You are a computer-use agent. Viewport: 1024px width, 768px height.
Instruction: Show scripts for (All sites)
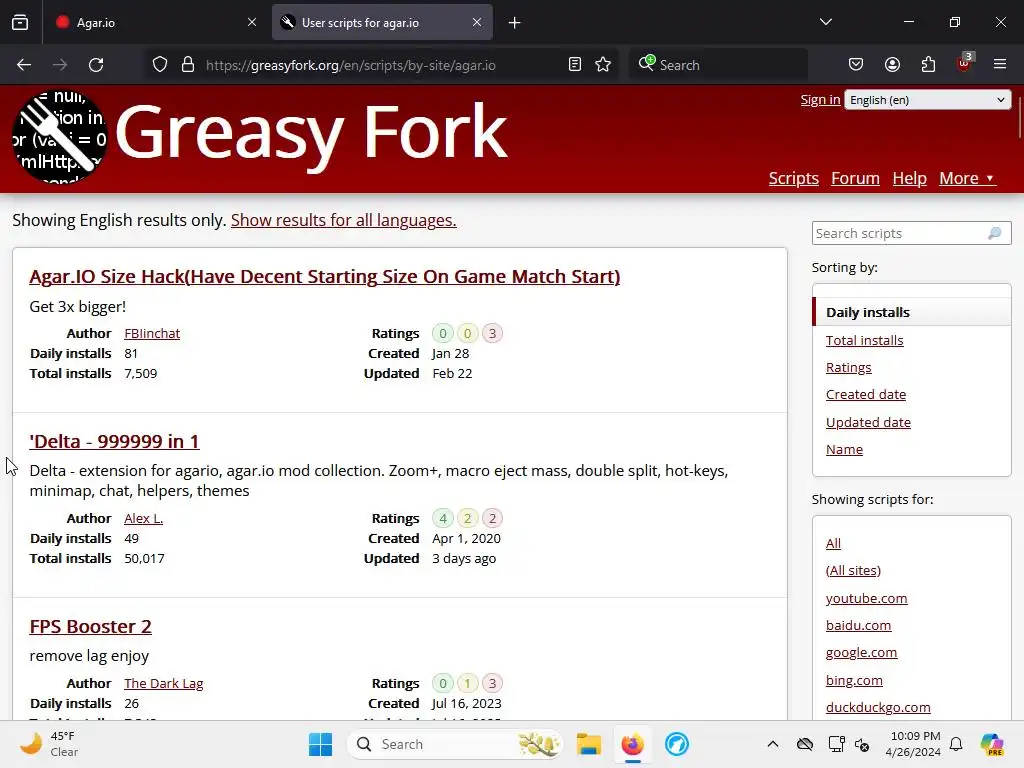click(853, 570)
